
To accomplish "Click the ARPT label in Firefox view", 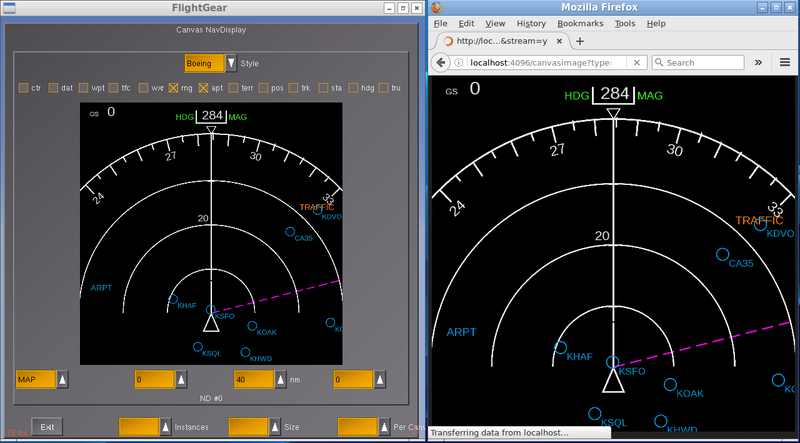I will point(461,332).
